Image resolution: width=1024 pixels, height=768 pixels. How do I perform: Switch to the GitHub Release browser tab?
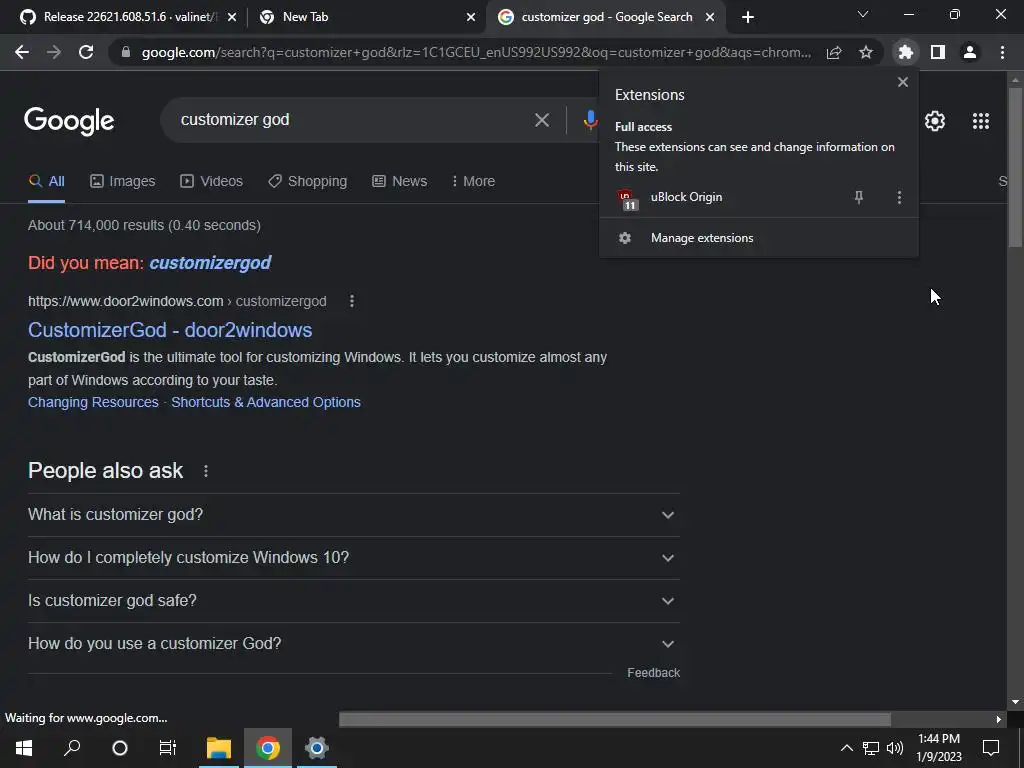coord(121,17)
